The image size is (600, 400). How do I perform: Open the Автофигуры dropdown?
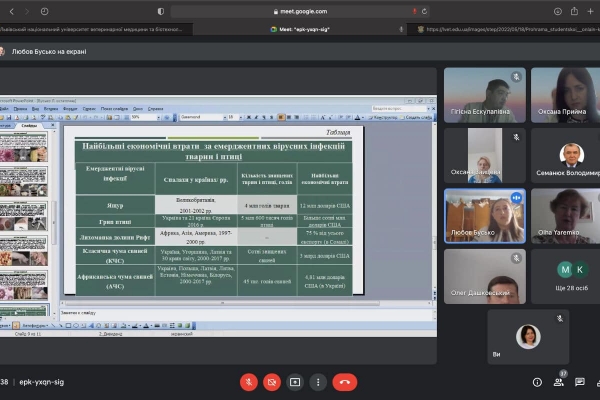34,326
